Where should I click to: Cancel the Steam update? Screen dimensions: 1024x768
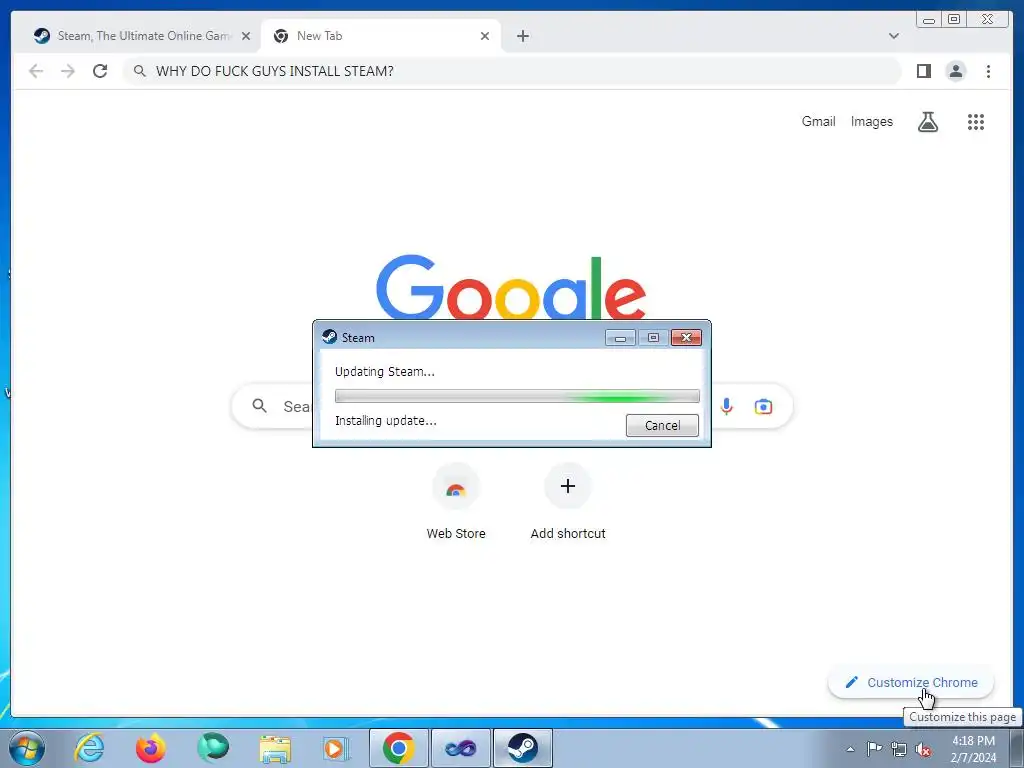[662, 425]
